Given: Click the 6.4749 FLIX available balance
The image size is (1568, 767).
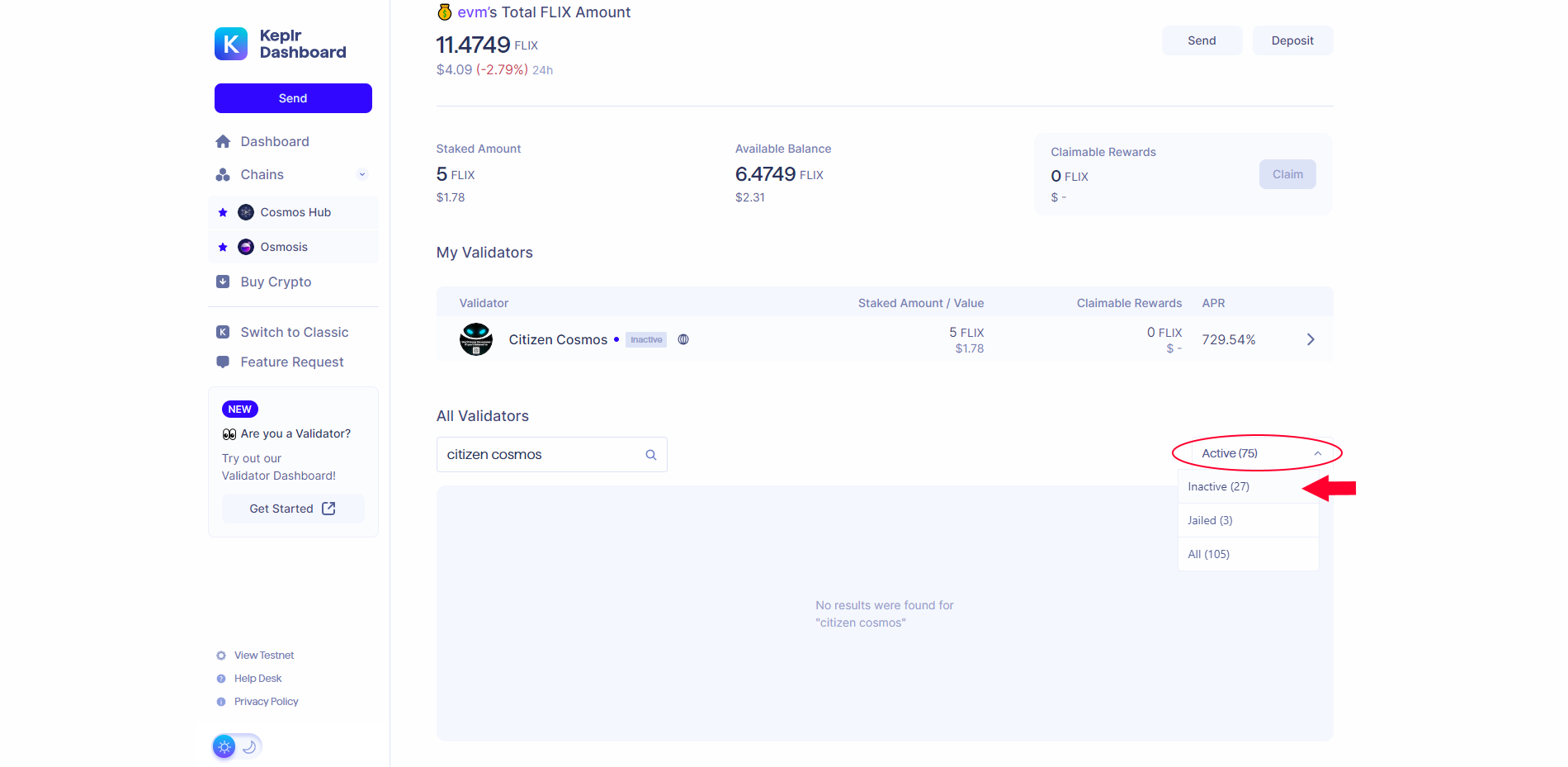Looking at the screenshot, I should pos(779,174).
